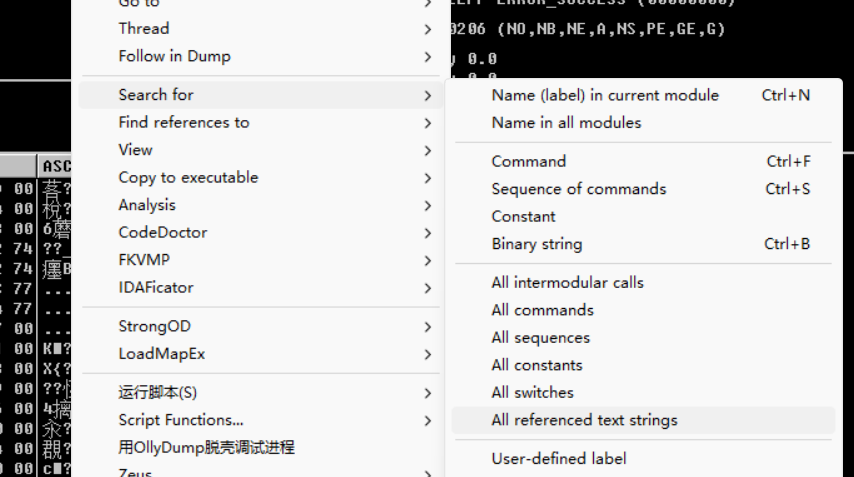This screenshot has width=854, height=477.
Task: Select All switches entry
Action: tap(532, 393)
